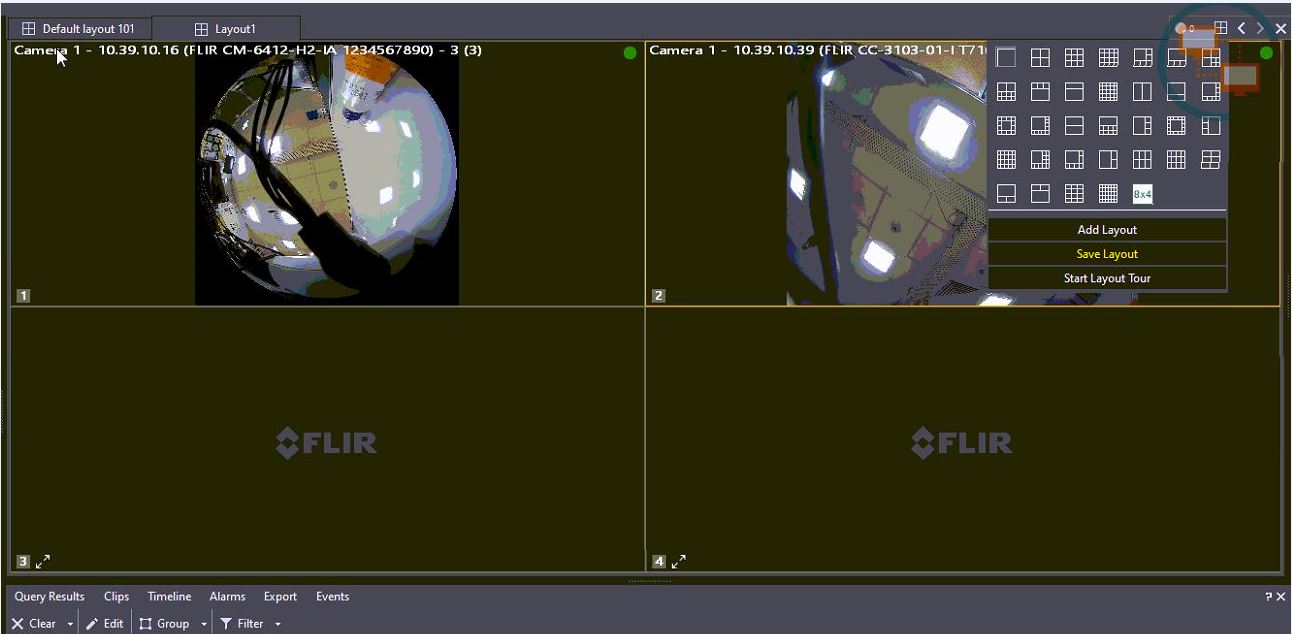Pick the layout with one large left pane
The height and width of the screenshot is (634, 1292).
[x=1142, y=125]
